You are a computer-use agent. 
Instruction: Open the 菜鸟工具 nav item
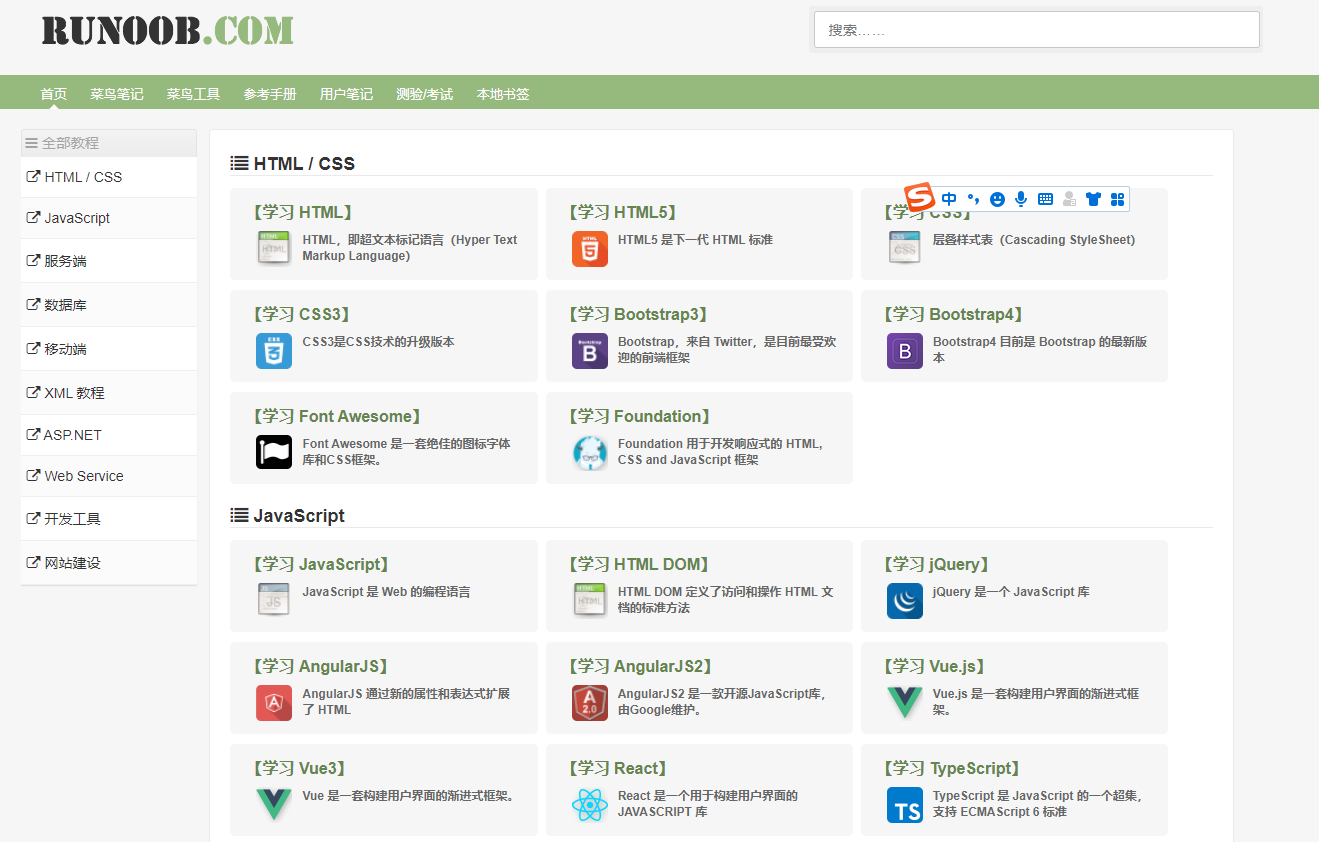tap(193, 94)
